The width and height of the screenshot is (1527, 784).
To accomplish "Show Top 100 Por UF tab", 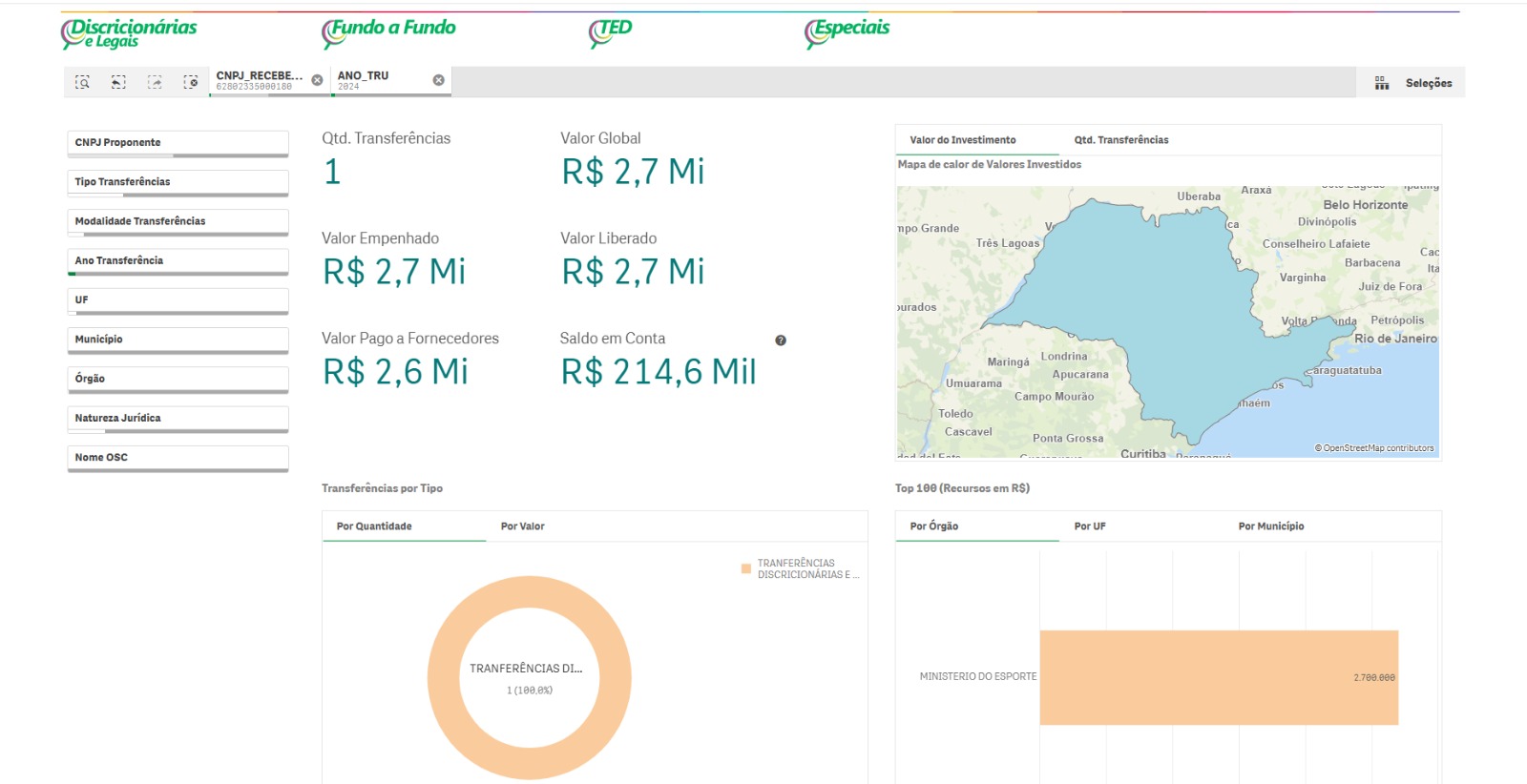I will (1090, 526).
